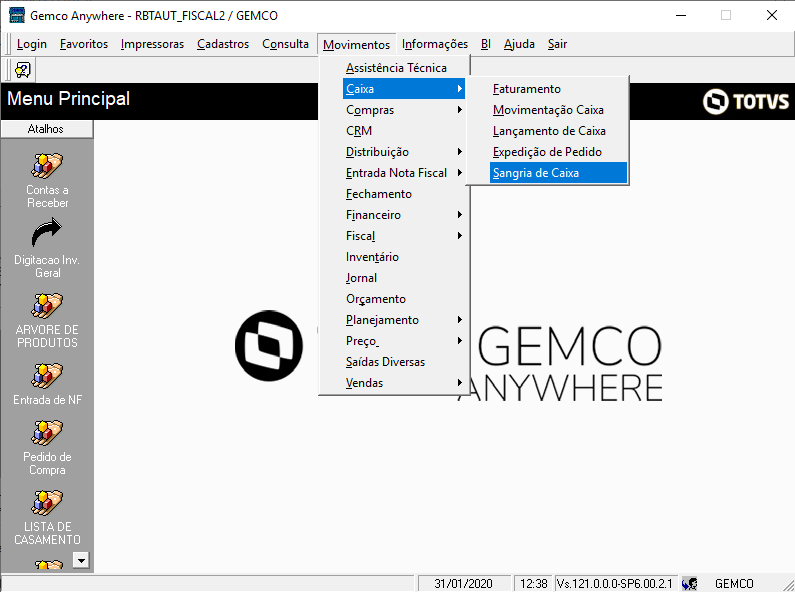795x592 pixels.
Task: Click the Menu Principal heading
Action: tap(68, 98)
